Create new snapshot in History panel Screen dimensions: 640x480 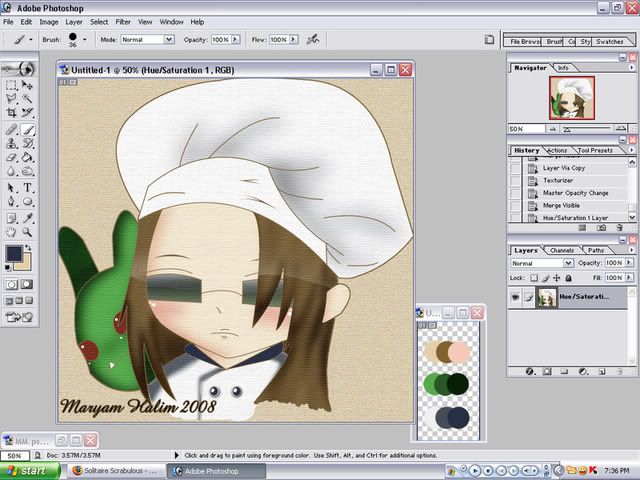[x=601, y=228]
